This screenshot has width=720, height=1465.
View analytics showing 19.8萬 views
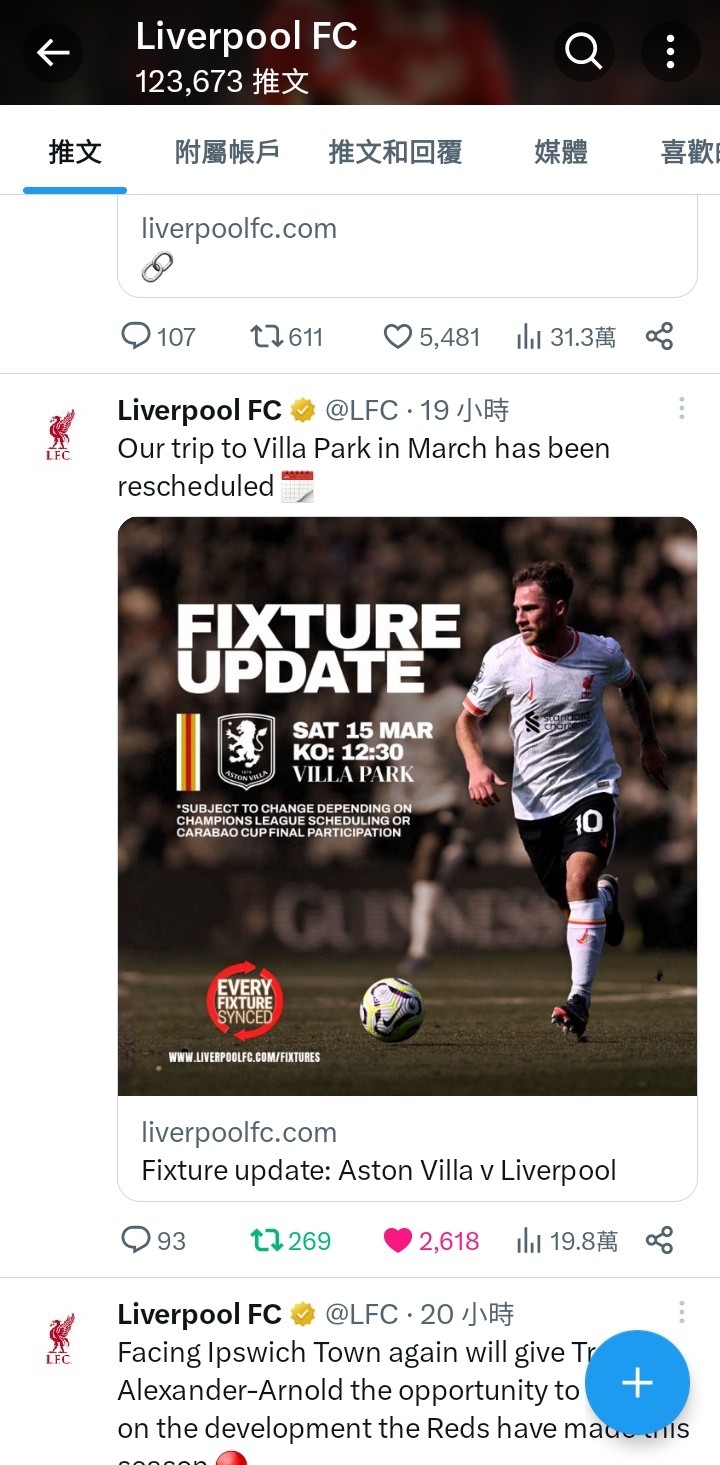[566, 1241]
